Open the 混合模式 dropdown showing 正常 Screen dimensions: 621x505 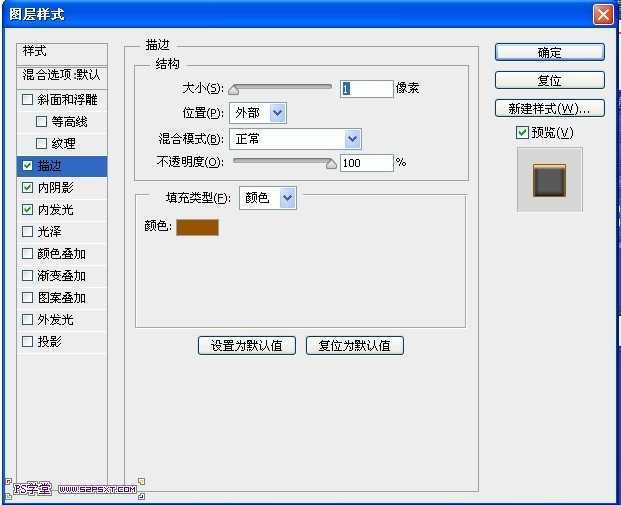click(295, 139)
